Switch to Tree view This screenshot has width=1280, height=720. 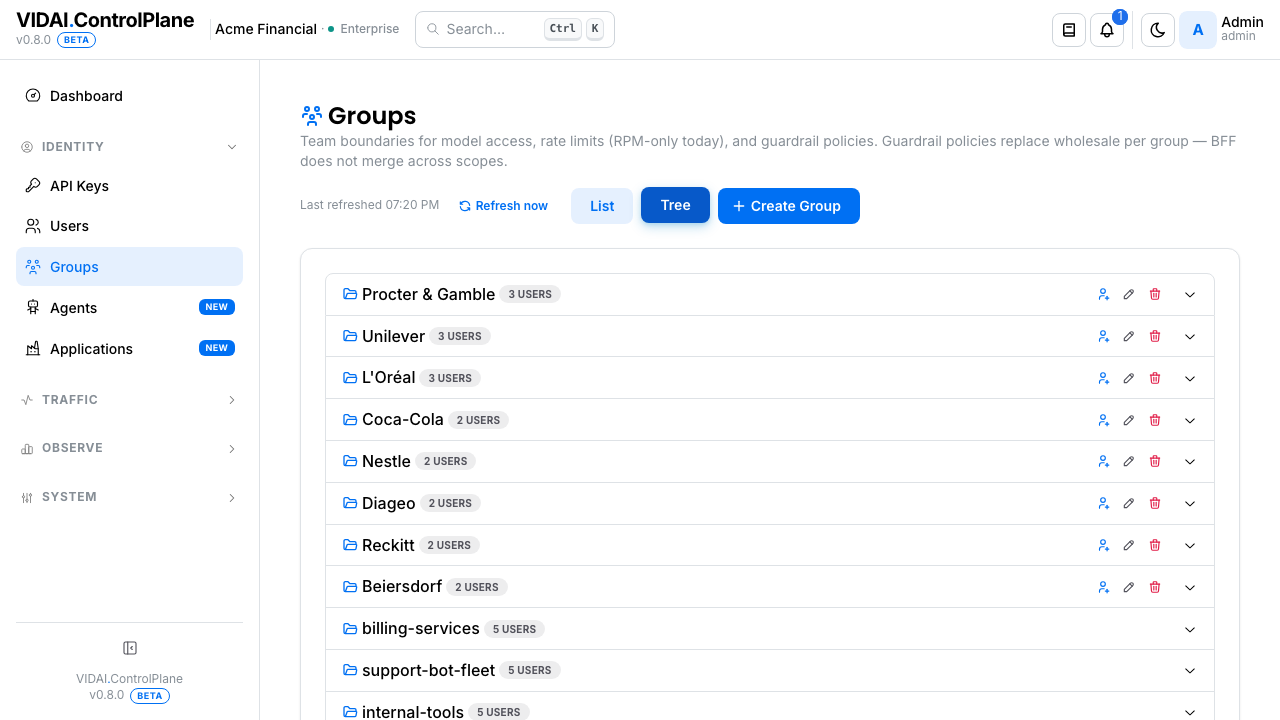point(675,205)
